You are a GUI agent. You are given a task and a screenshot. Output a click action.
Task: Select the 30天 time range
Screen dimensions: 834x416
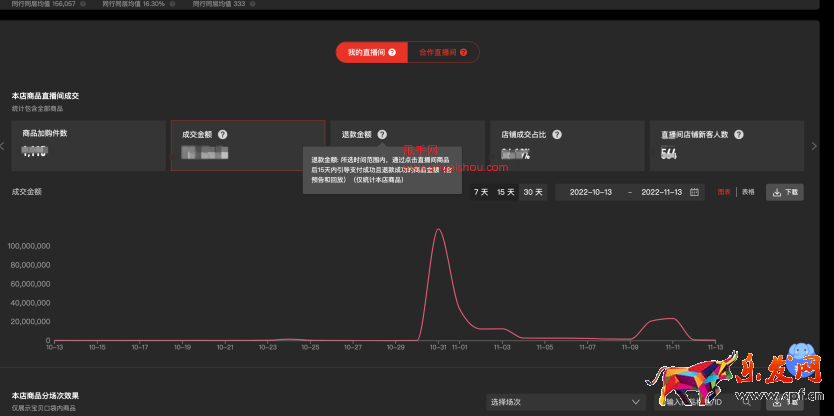click(532, 192)
